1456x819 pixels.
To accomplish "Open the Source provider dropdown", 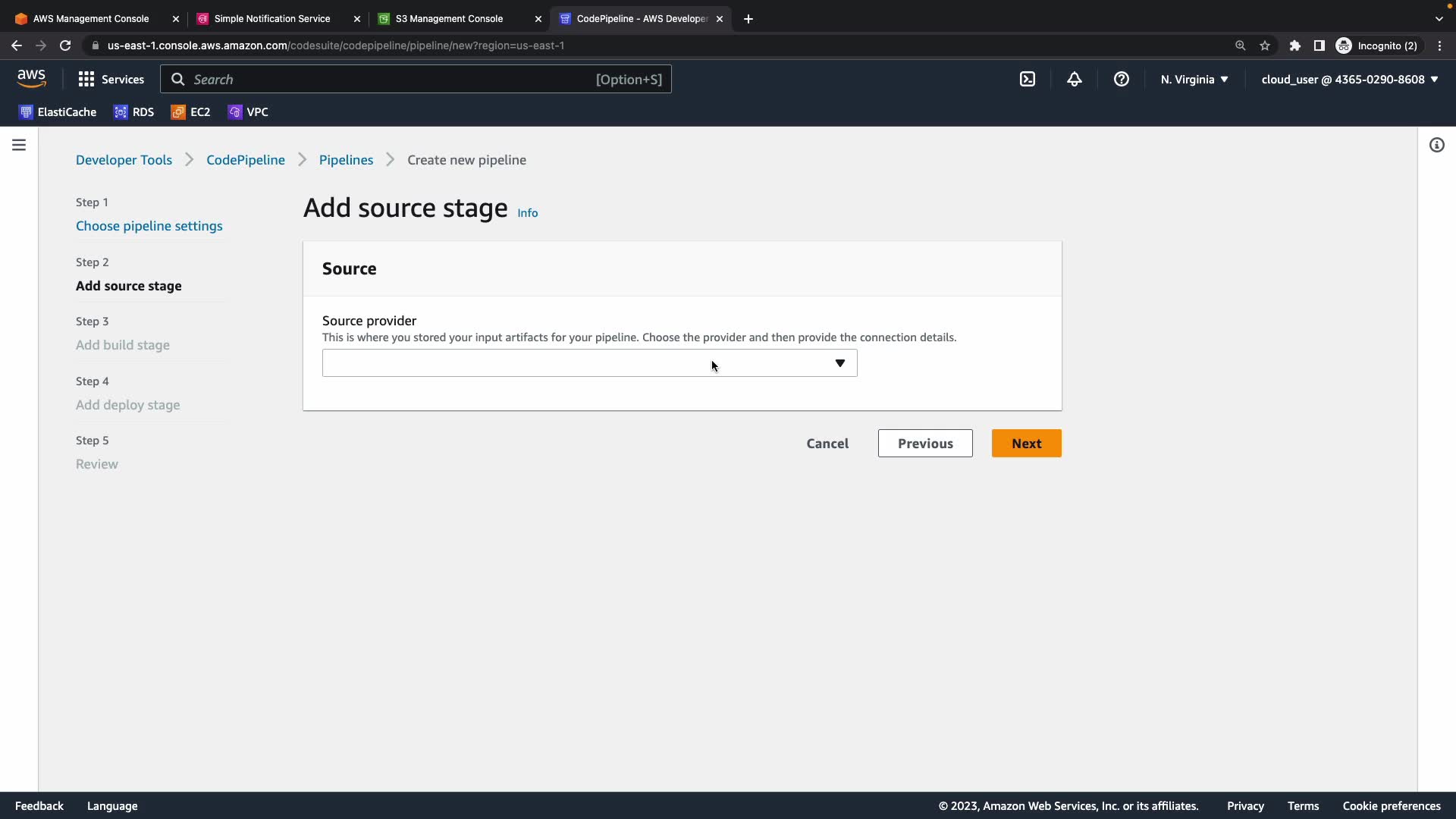I will click(x=589, y=363).
